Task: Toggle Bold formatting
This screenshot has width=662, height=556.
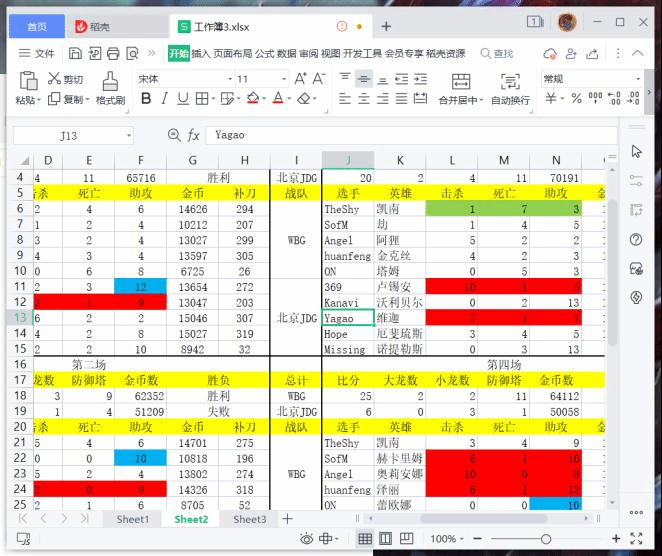Action: [146, 99]
